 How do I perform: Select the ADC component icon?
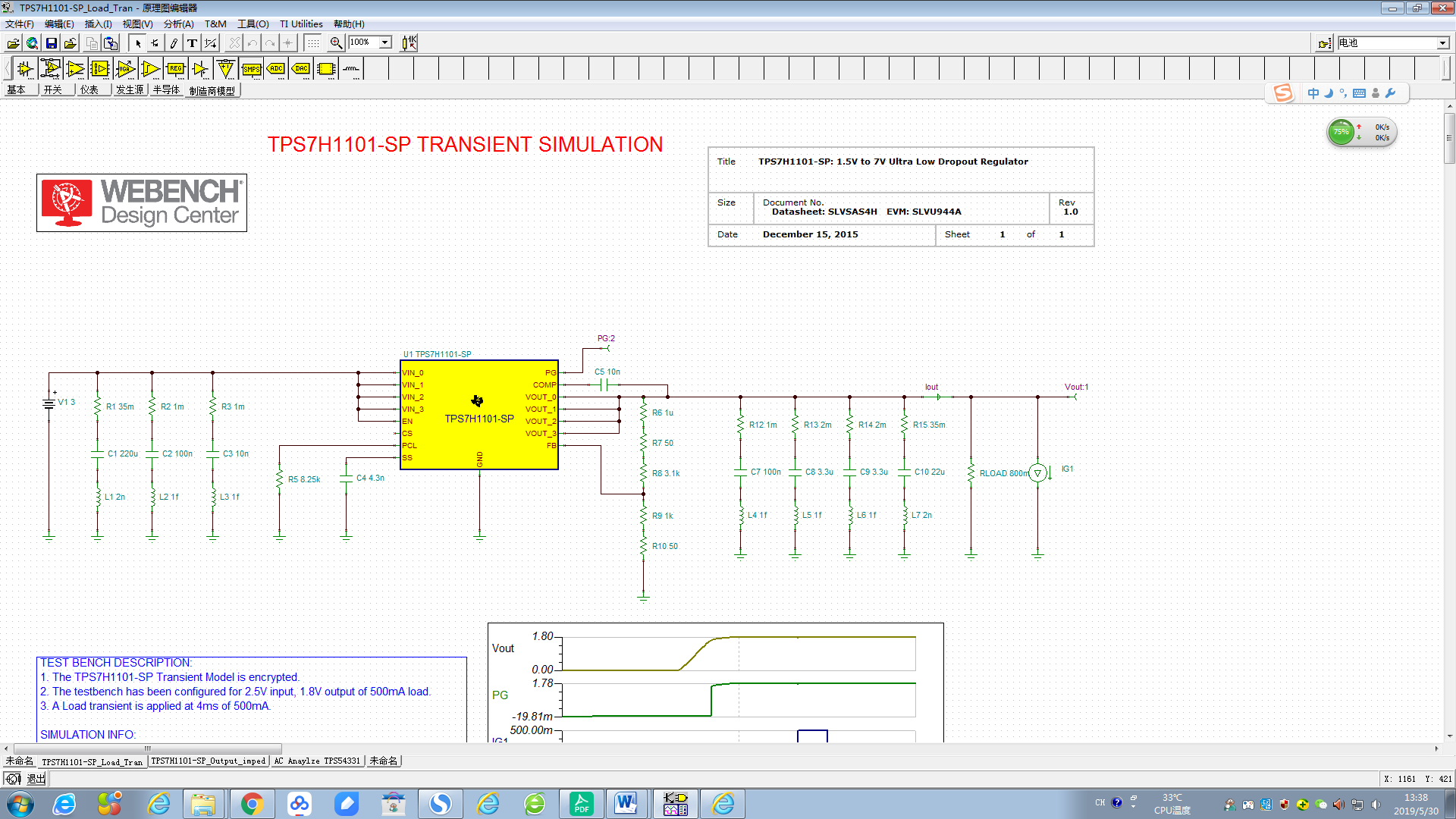(276, 69)
